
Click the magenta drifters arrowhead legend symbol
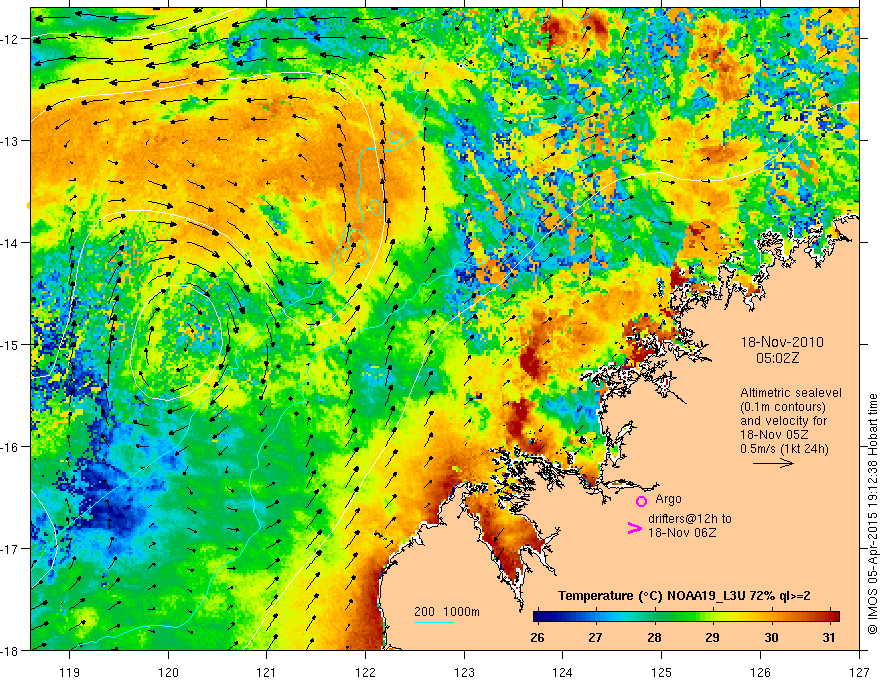click(x=634, y=527)
